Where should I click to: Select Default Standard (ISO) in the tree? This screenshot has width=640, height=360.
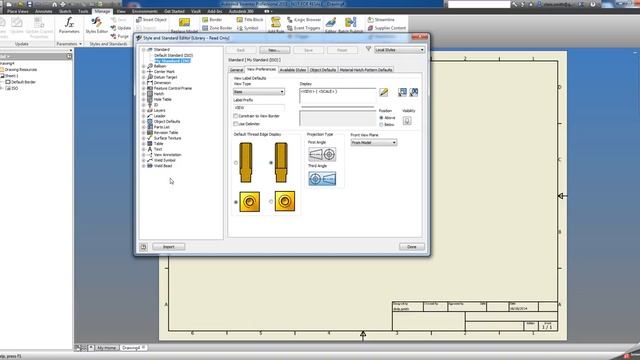[173, 55]
